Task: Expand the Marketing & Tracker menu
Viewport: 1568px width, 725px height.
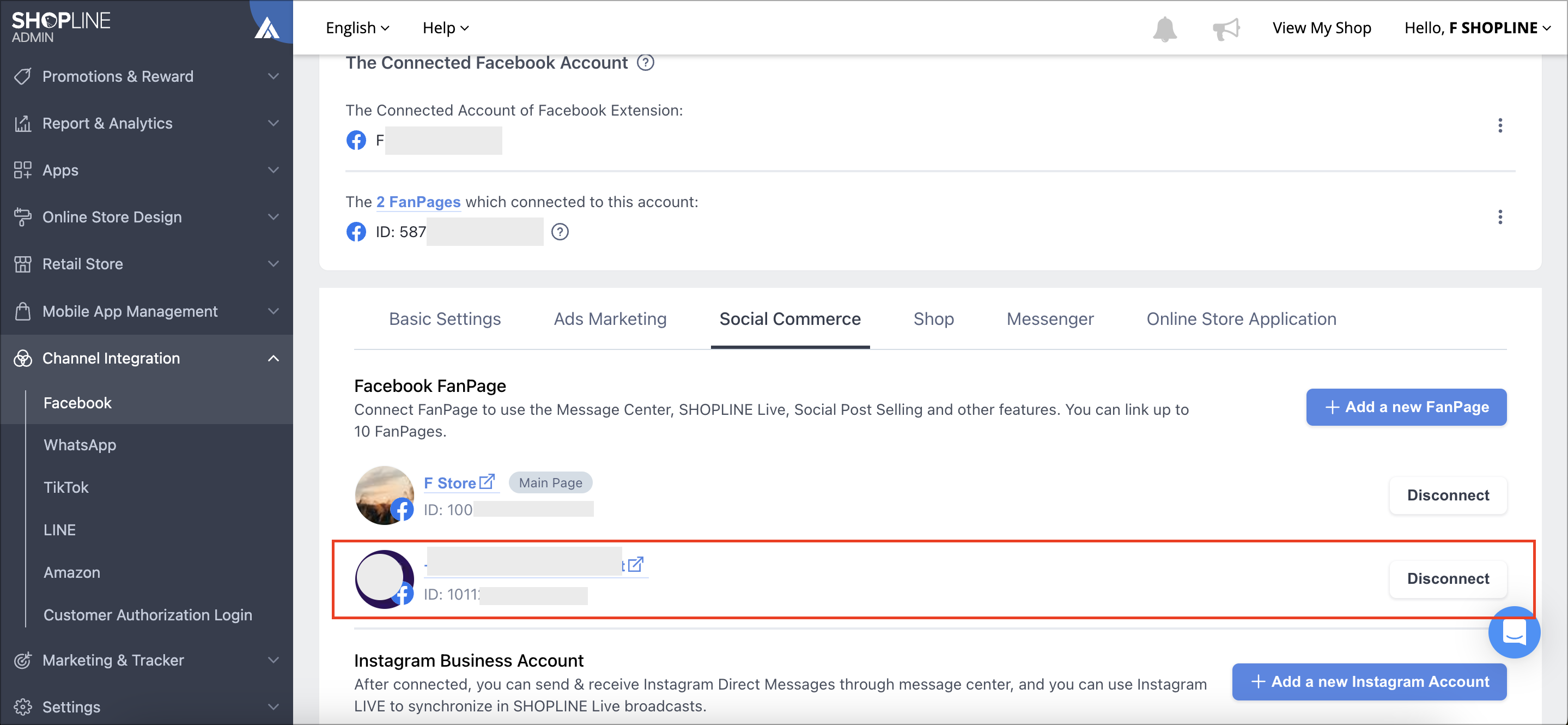Action: coord(274,661)
